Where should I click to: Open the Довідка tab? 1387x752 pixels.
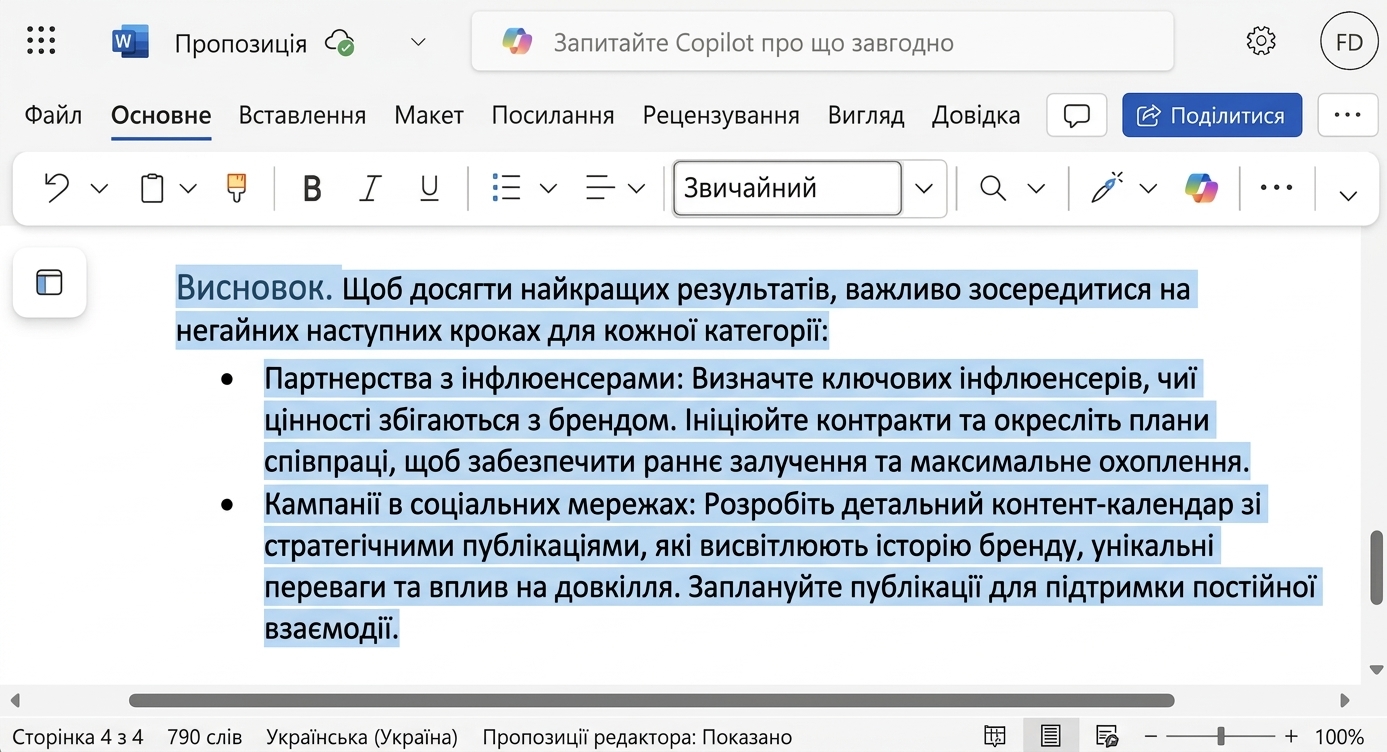976,115
